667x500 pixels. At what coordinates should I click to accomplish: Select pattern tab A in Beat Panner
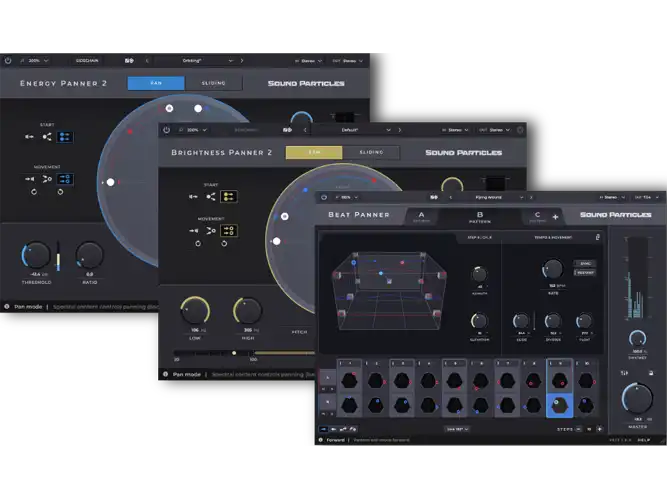(x=422, y=216)
